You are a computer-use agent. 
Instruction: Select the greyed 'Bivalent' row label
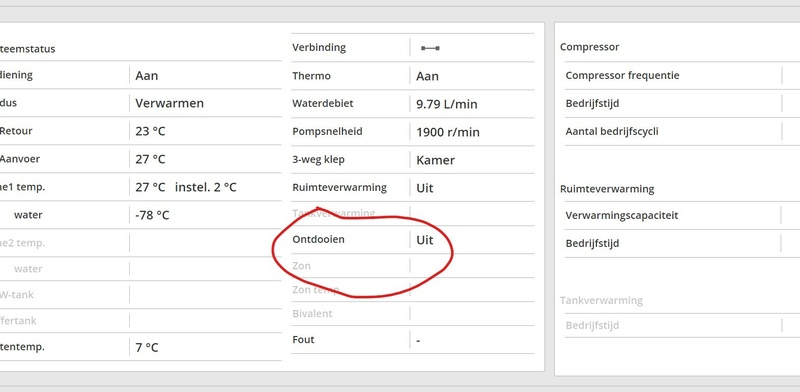coord(312,313)
